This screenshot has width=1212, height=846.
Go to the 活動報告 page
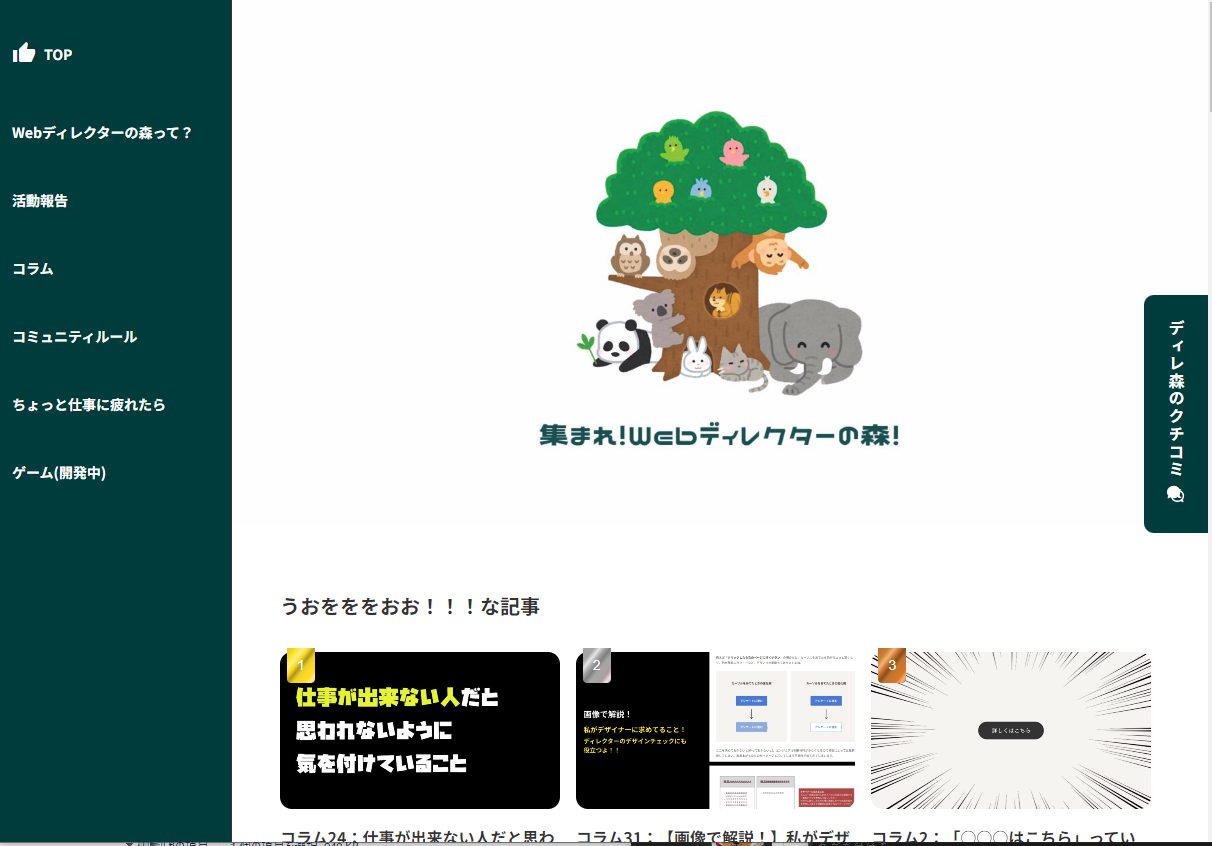coord(40,201)
